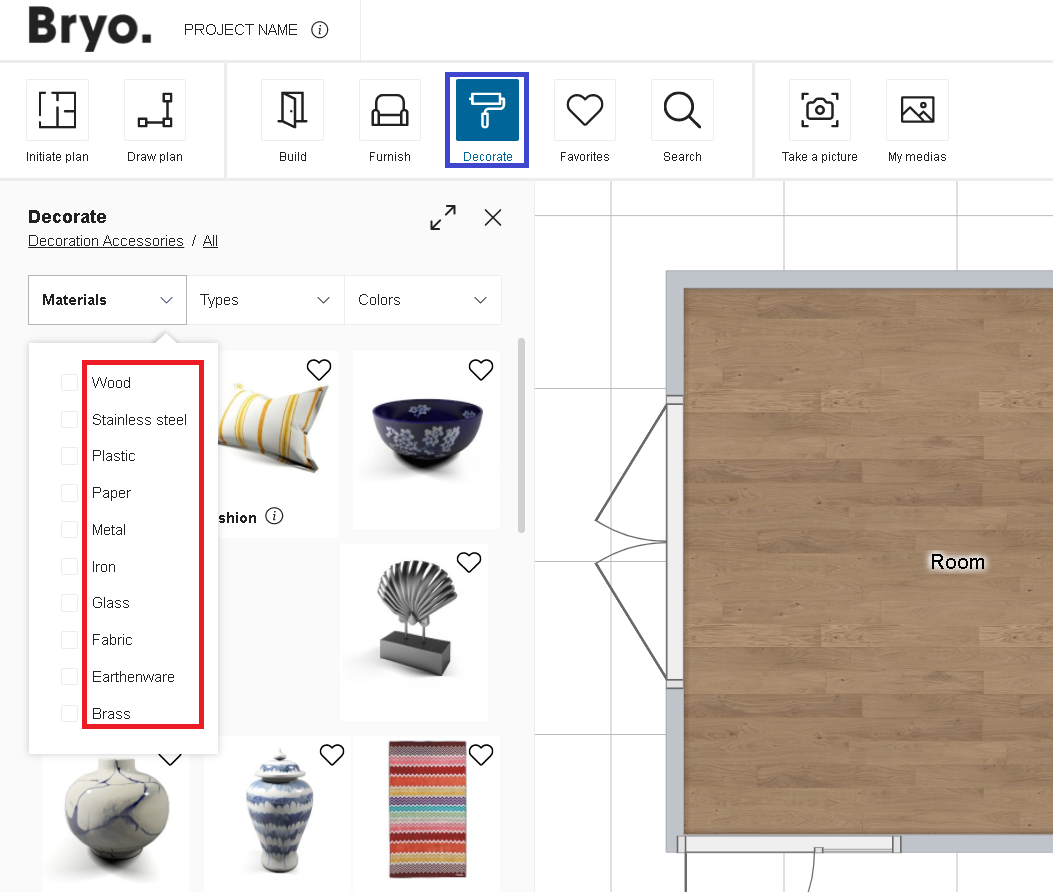Use the Take a picture tool
The image size is (1053, 892).
819,119
